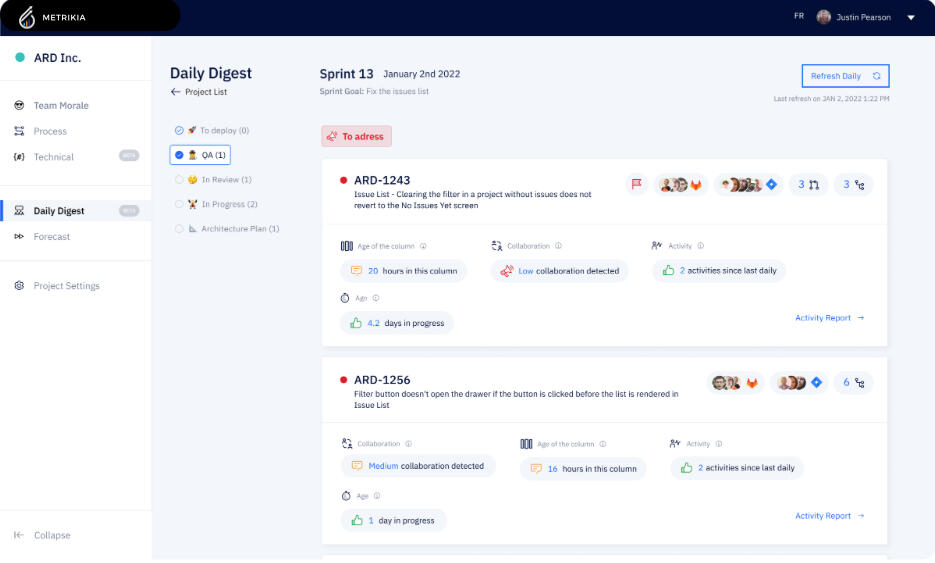Click the flag icon on ARD-1243

click(x=636, y=185)
